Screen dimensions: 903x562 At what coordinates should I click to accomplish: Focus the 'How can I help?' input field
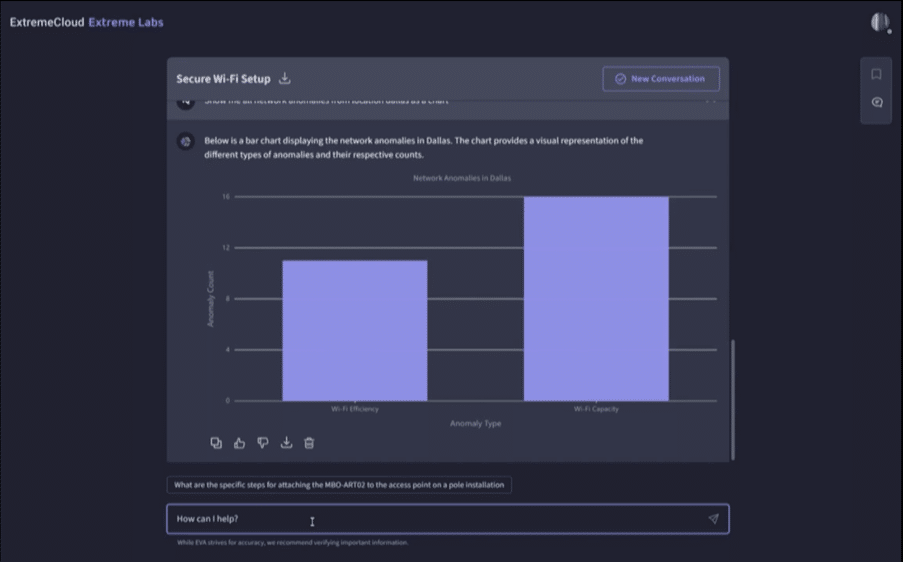click(x=448, y=519)
